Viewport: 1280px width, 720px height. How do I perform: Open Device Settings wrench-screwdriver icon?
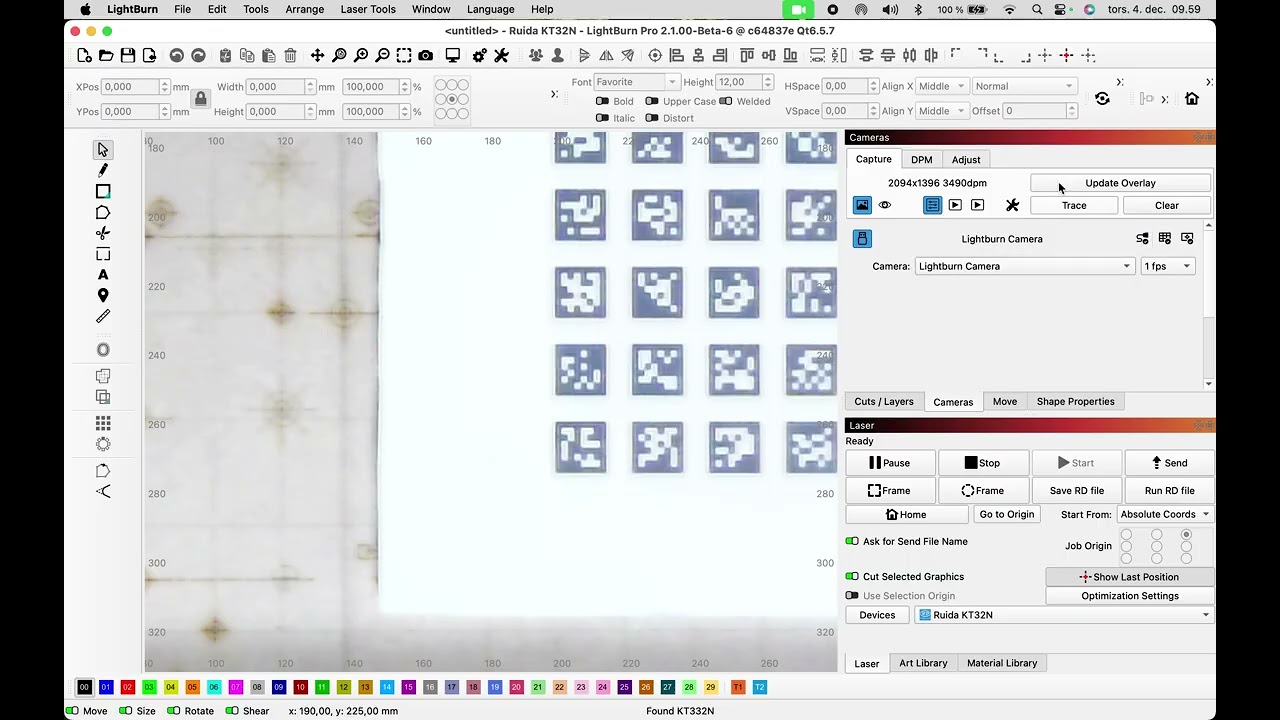502,56
